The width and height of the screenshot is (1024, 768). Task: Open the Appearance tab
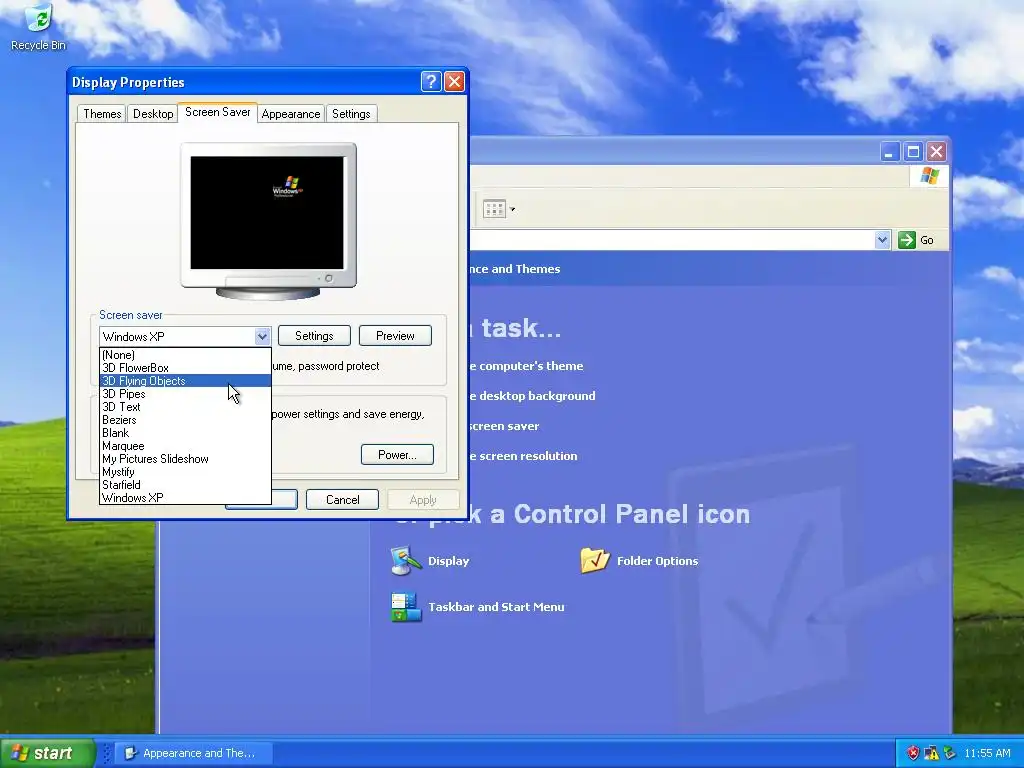(291, 114)
